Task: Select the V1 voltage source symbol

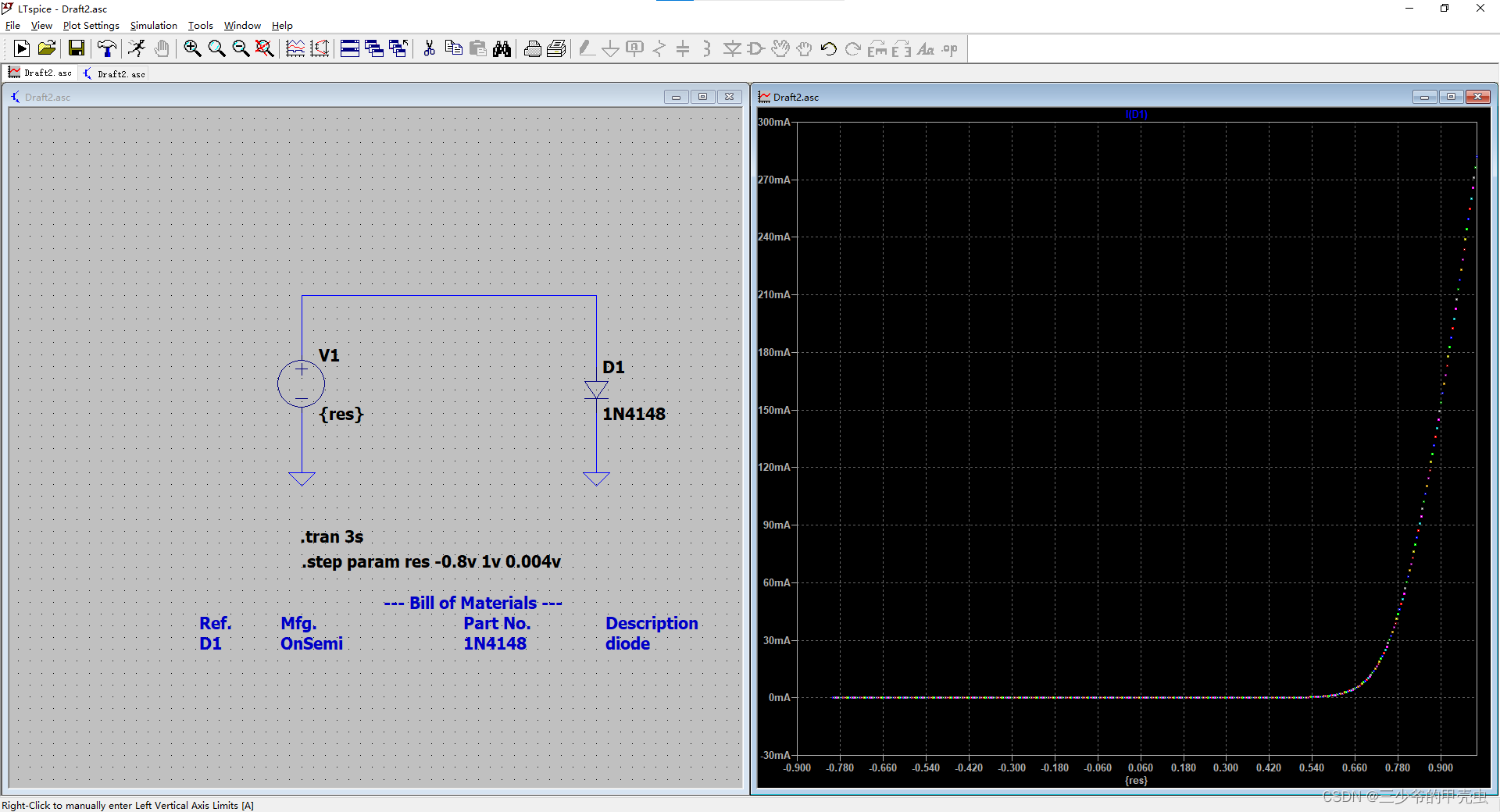Action: [x=301, y=383]
